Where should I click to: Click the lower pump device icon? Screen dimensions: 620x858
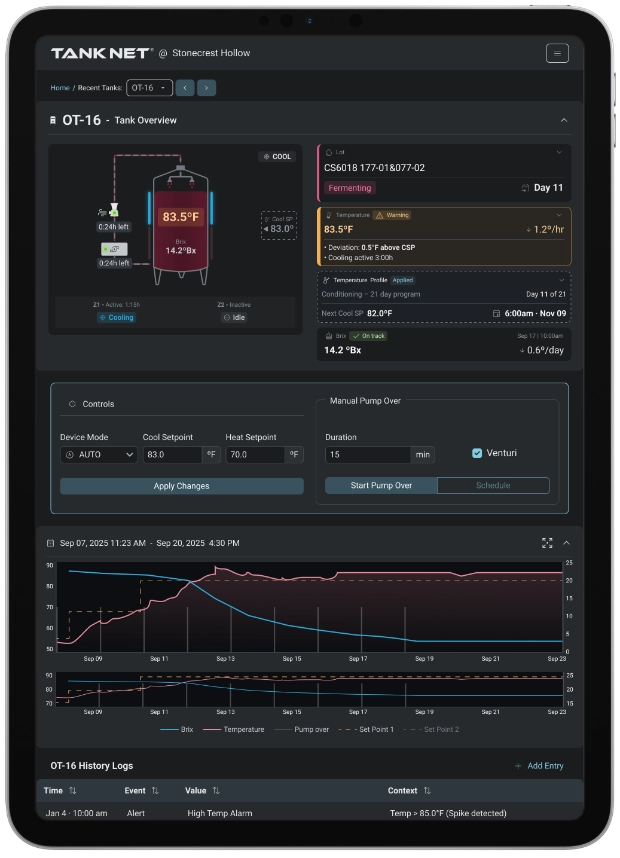114,249
